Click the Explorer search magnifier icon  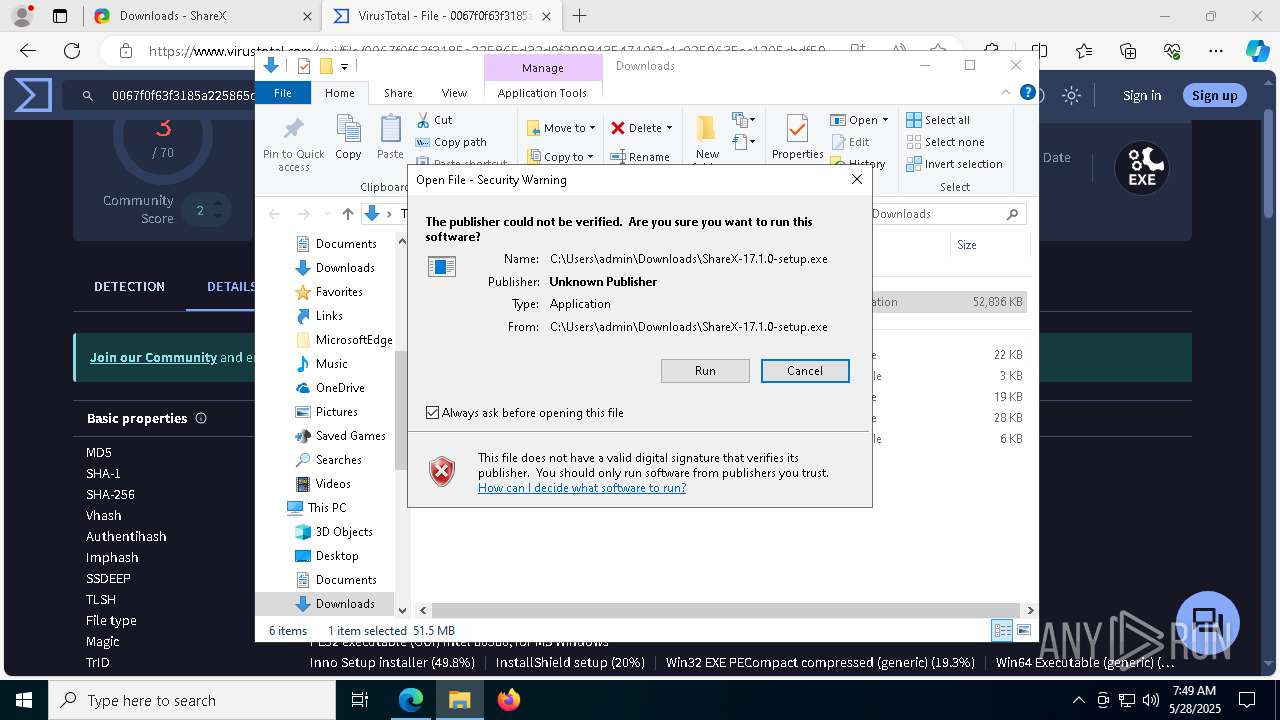1012,214
